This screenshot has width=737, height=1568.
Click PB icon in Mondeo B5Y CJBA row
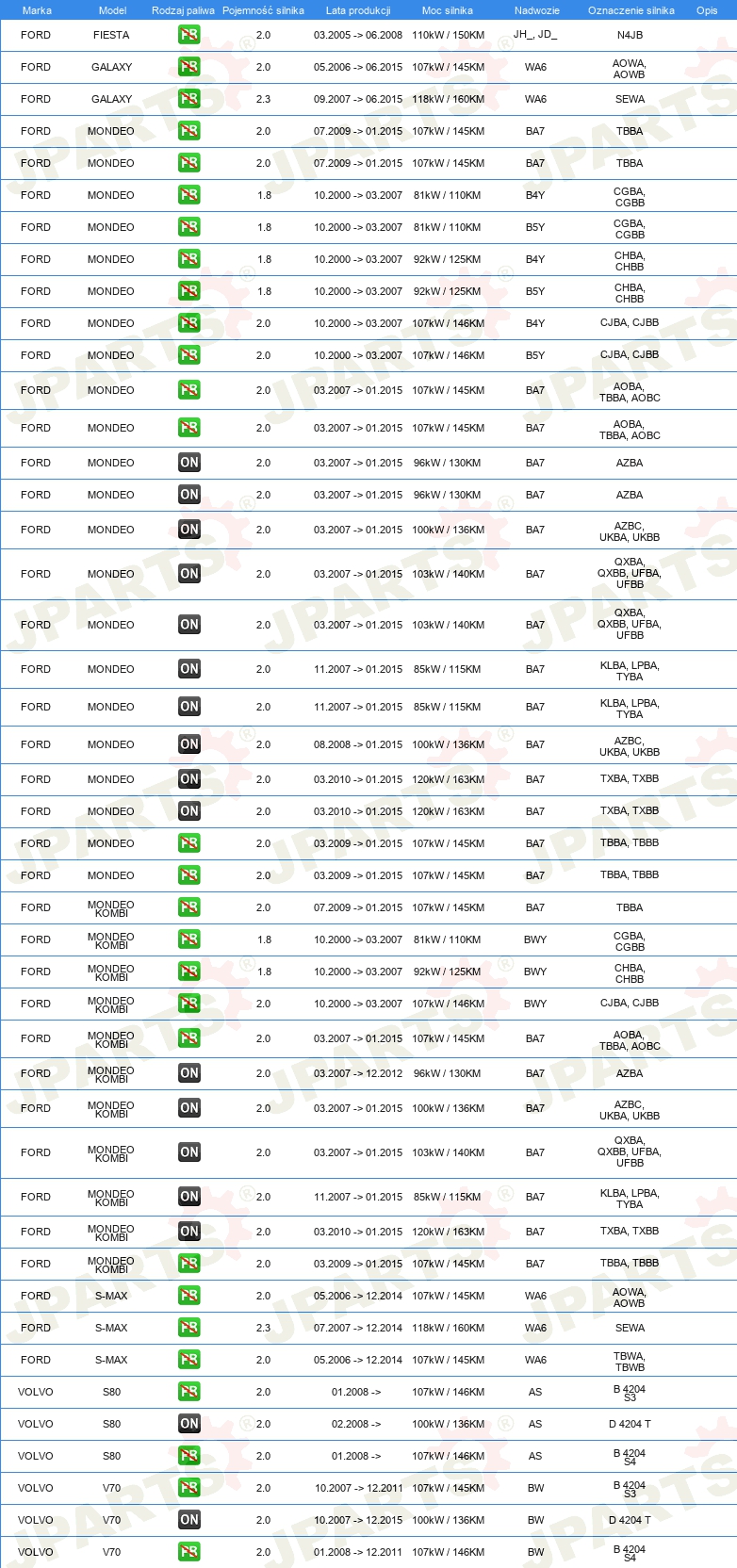click(x=189, y=355)
